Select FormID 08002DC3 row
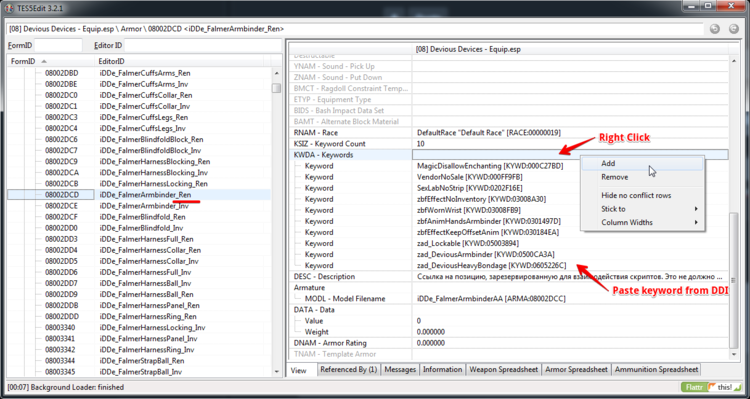The width and height of the screenshot is (750, 399). [x=61, y=117]
